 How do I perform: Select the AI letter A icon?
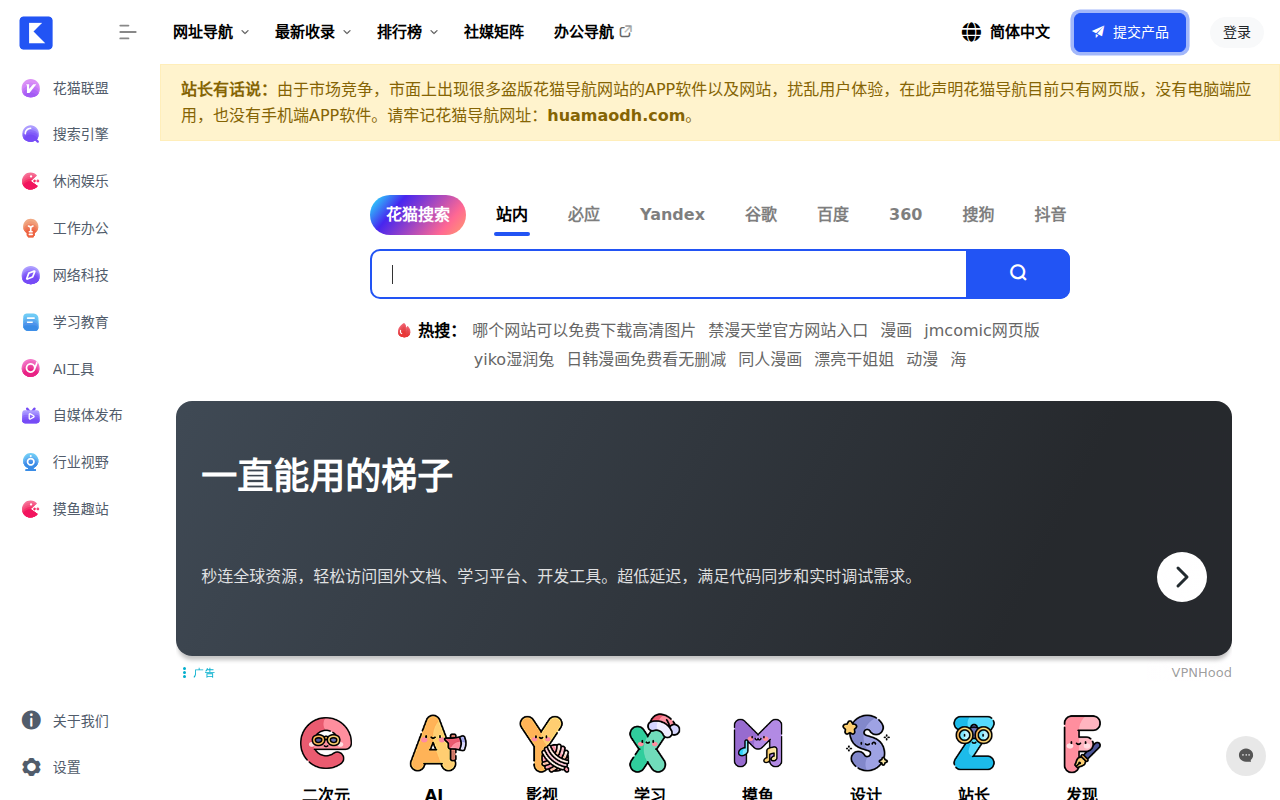point(437,742)
